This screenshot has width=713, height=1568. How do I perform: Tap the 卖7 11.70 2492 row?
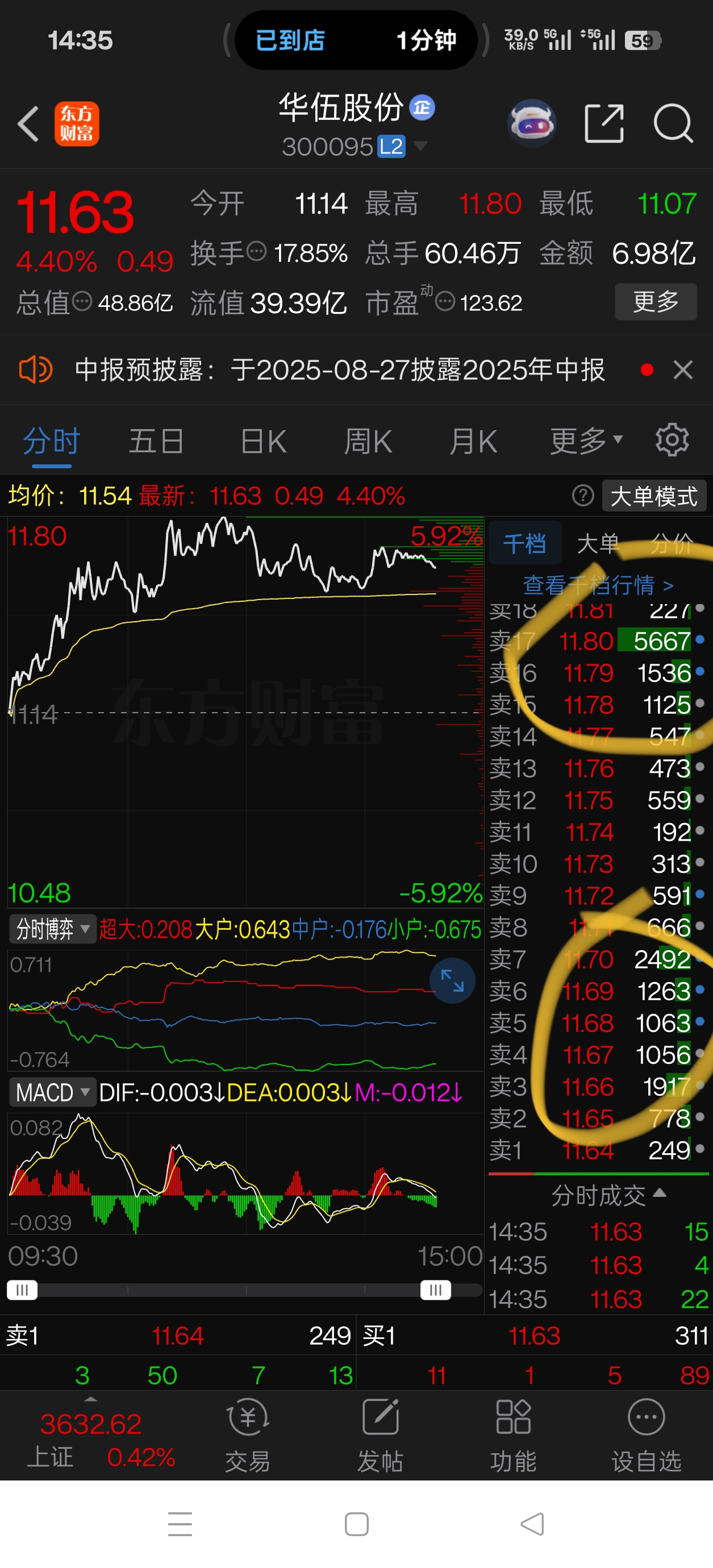pyautogui.click(x=598, y=959)
